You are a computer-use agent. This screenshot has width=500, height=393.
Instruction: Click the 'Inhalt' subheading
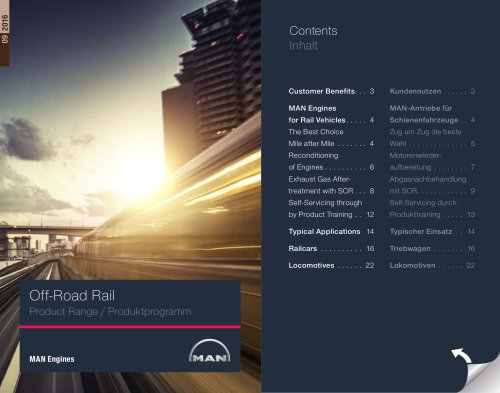point(303,45)
